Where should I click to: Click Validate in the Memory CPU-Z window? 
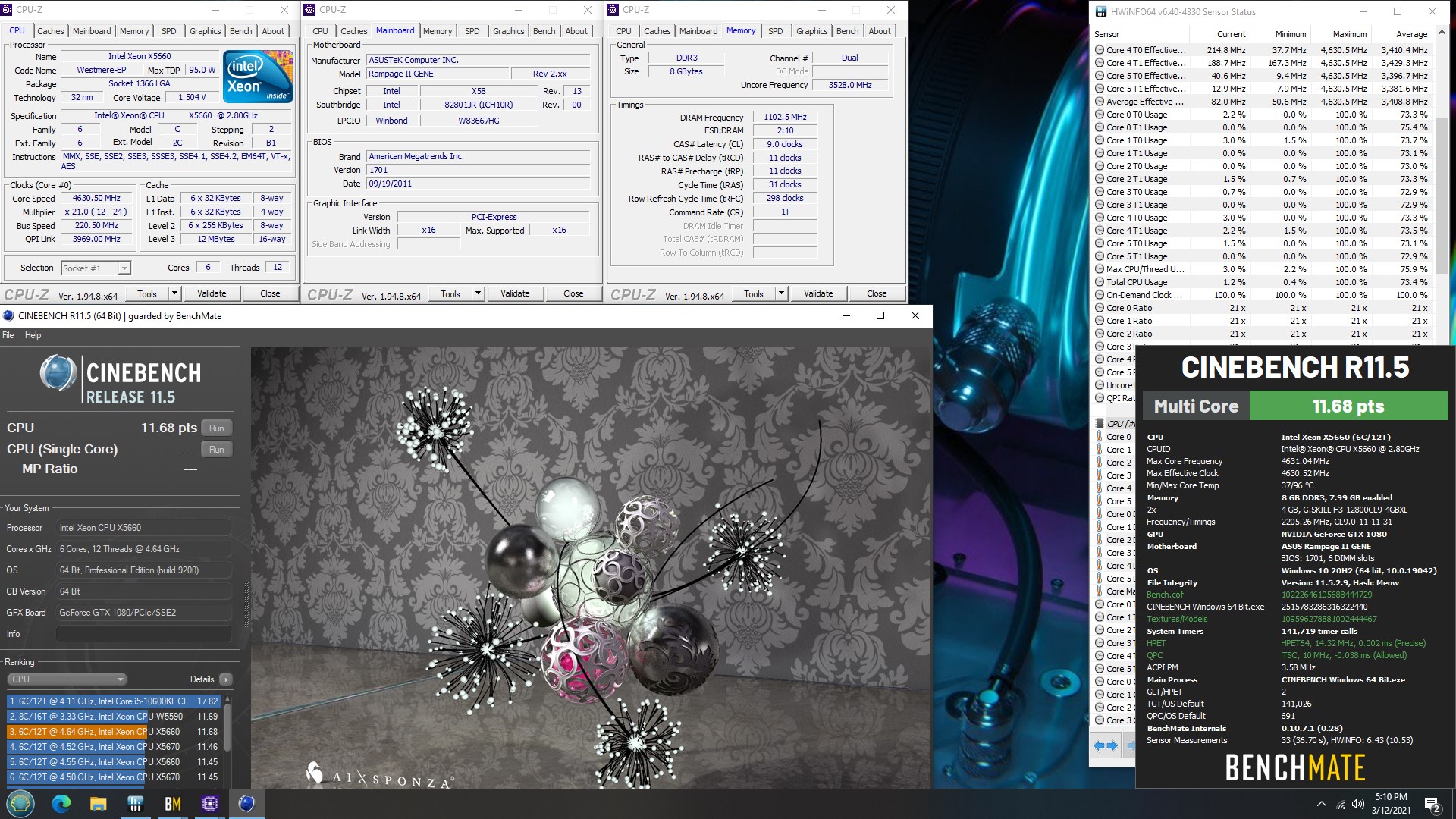(818, 293)
